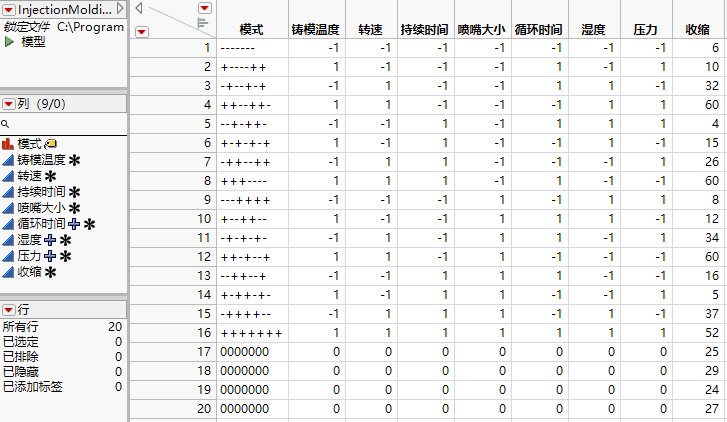727x422 pixels.
Task: Click the 模型 script name
Action: 33,42
